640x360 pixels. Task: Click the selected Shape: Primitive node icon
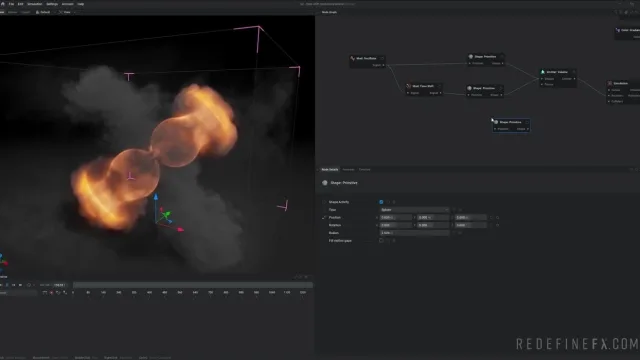coord(496,122)
